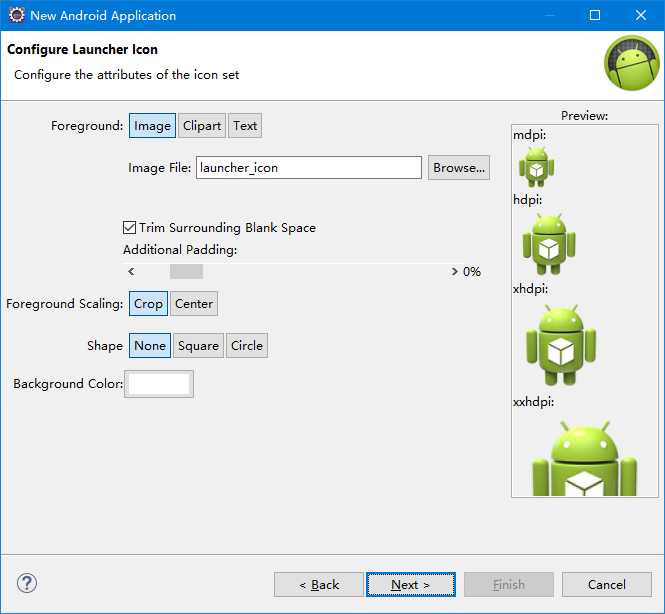This screenshot has height=614, width=665.
Task: Toggle Trim Surrounding Blank Space checkbox
Action: 129,228
